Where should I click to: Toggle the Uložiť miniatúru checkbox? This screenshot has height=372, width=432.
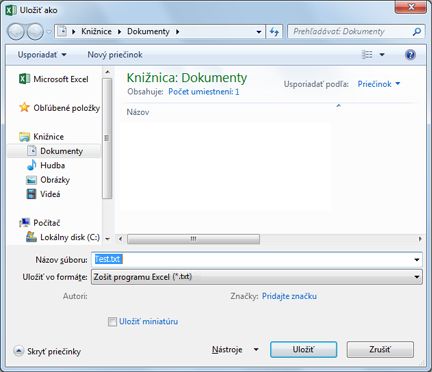click(x=112, y=322)
